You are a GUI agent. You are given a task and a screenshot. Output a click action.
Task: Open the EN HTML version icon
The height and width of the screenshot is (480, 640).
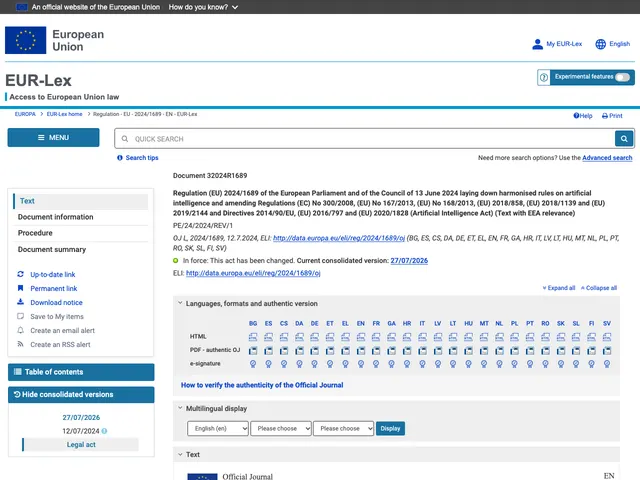point(361,337)
